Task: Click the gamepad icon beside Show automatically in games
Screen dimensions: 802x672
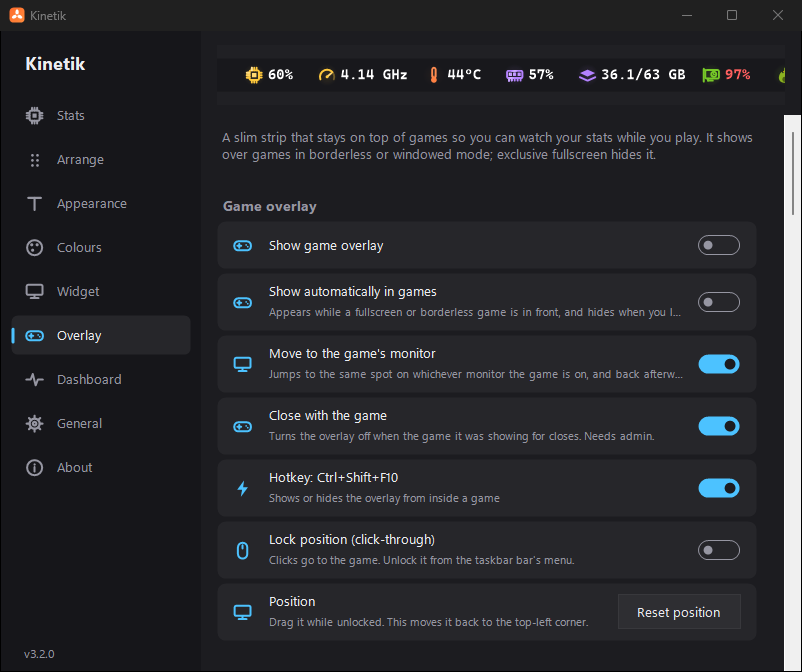Action: click(x=242, y=303)
